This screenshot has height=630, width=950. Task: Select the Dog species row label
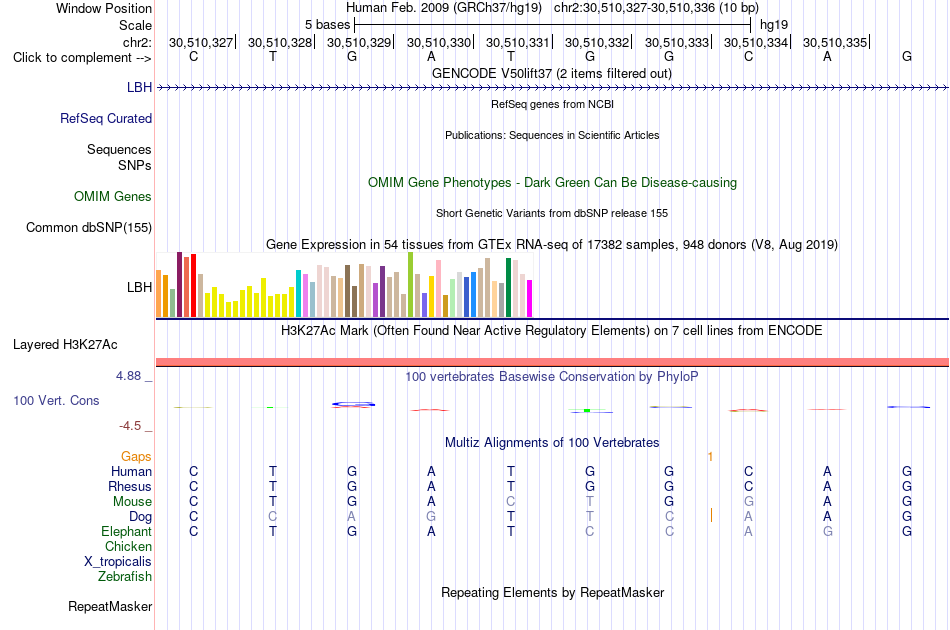[x=141, y=517]
